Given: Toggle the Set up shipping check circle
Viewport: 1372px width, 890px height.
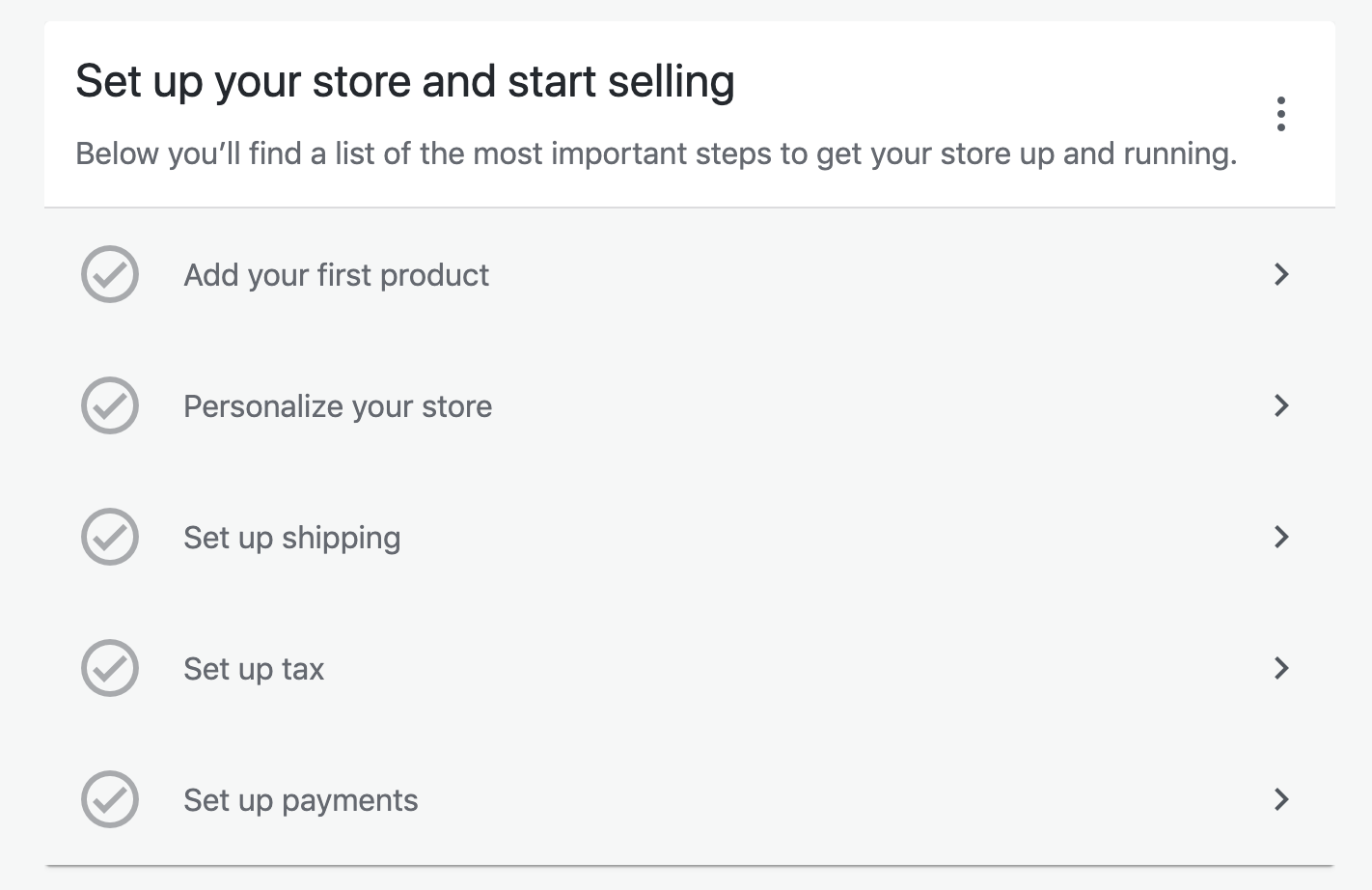Looking at the screenshot, I should [x=110, y=537].
